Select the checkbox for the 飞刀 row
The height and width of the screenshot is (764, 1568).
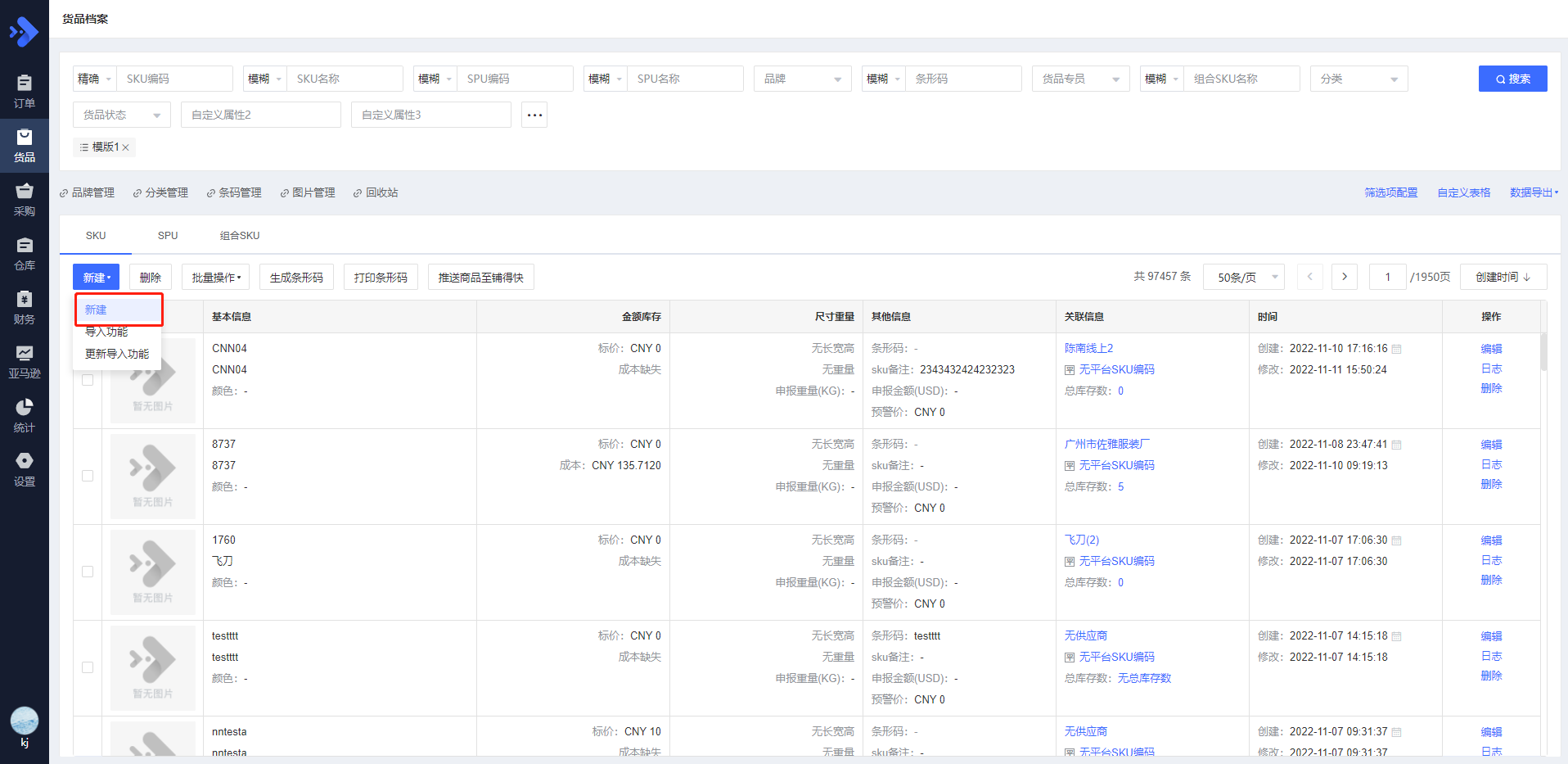[88, 572]
